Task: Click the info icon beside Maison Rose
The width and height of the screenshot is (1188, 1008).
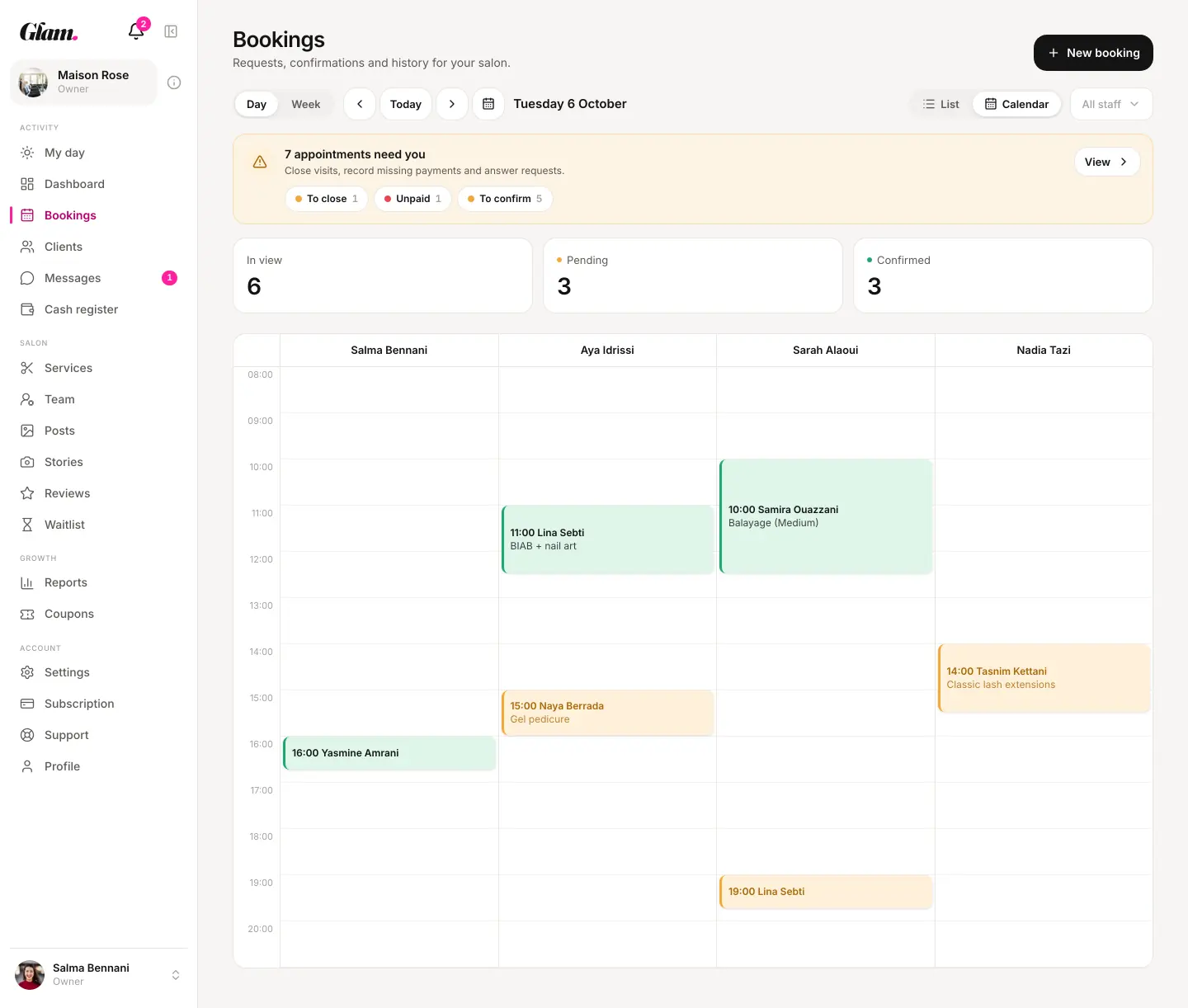Action: click(174, 82)
